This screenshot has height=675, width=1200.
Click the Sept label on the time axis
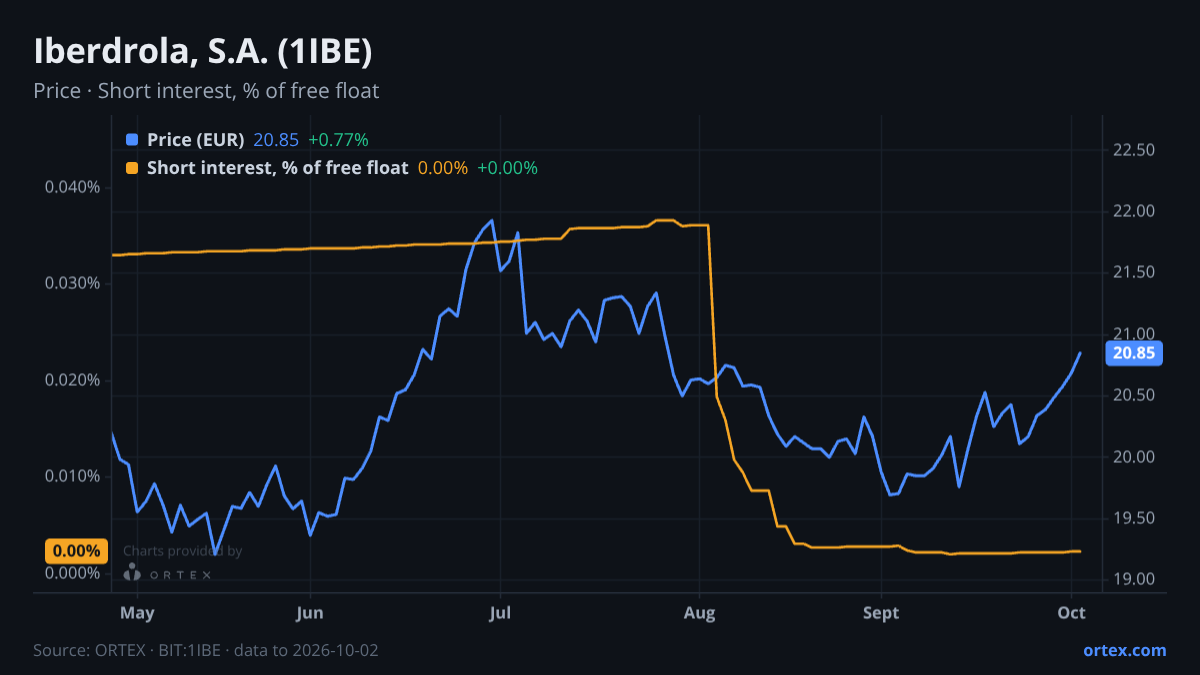coord(882,613)
